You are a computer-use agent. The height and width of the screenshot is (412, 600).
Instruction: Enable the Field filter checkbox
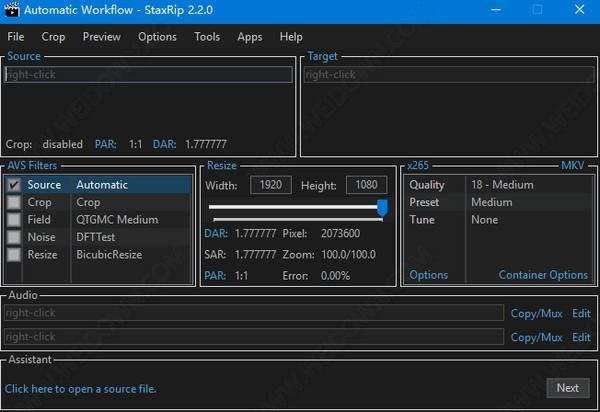14,220
